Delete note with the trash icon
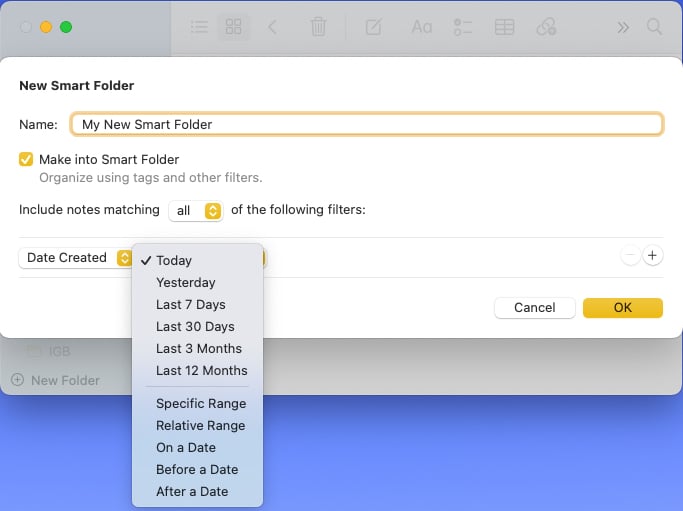Screen dimensions: 683x511 318,27
